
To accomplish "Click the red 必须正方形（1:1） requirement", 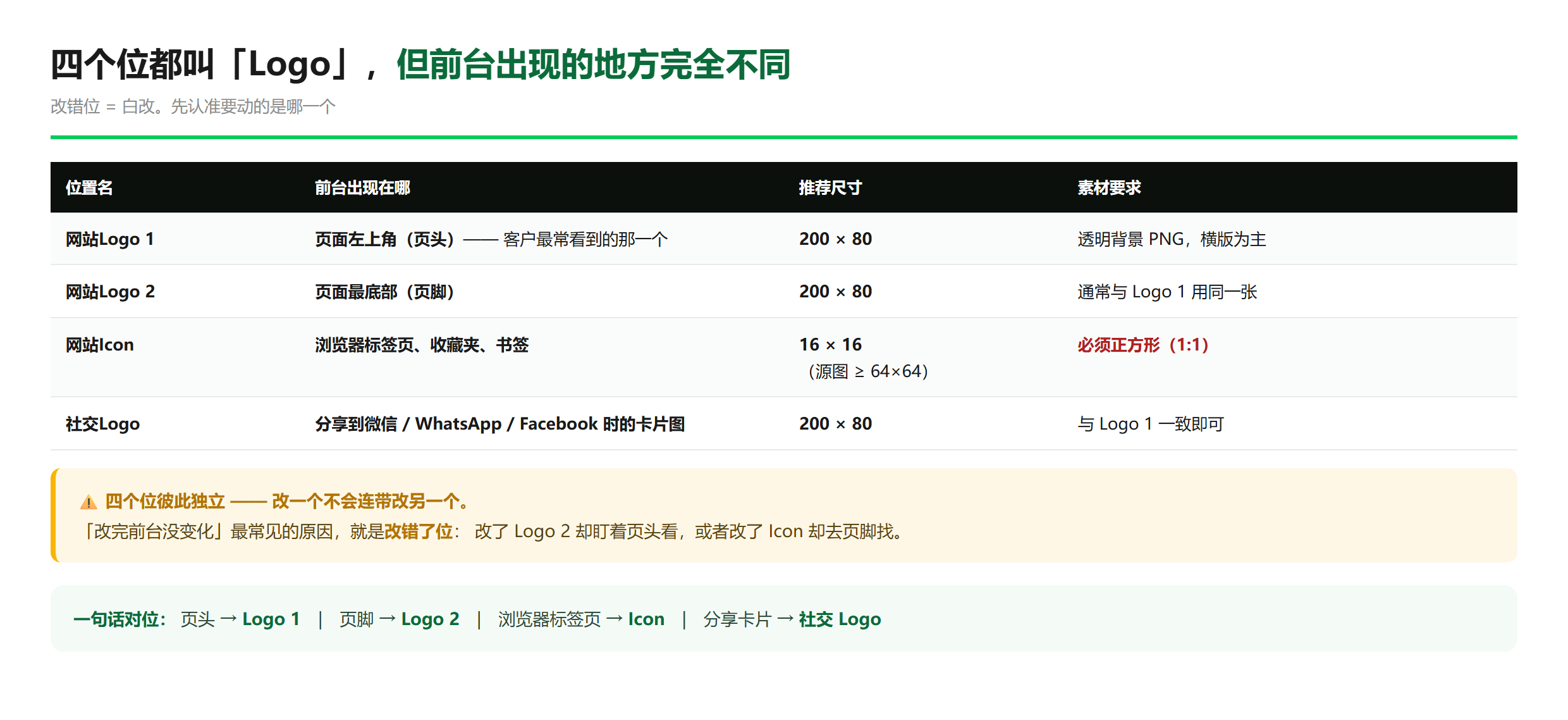I will pos(1143,345).
